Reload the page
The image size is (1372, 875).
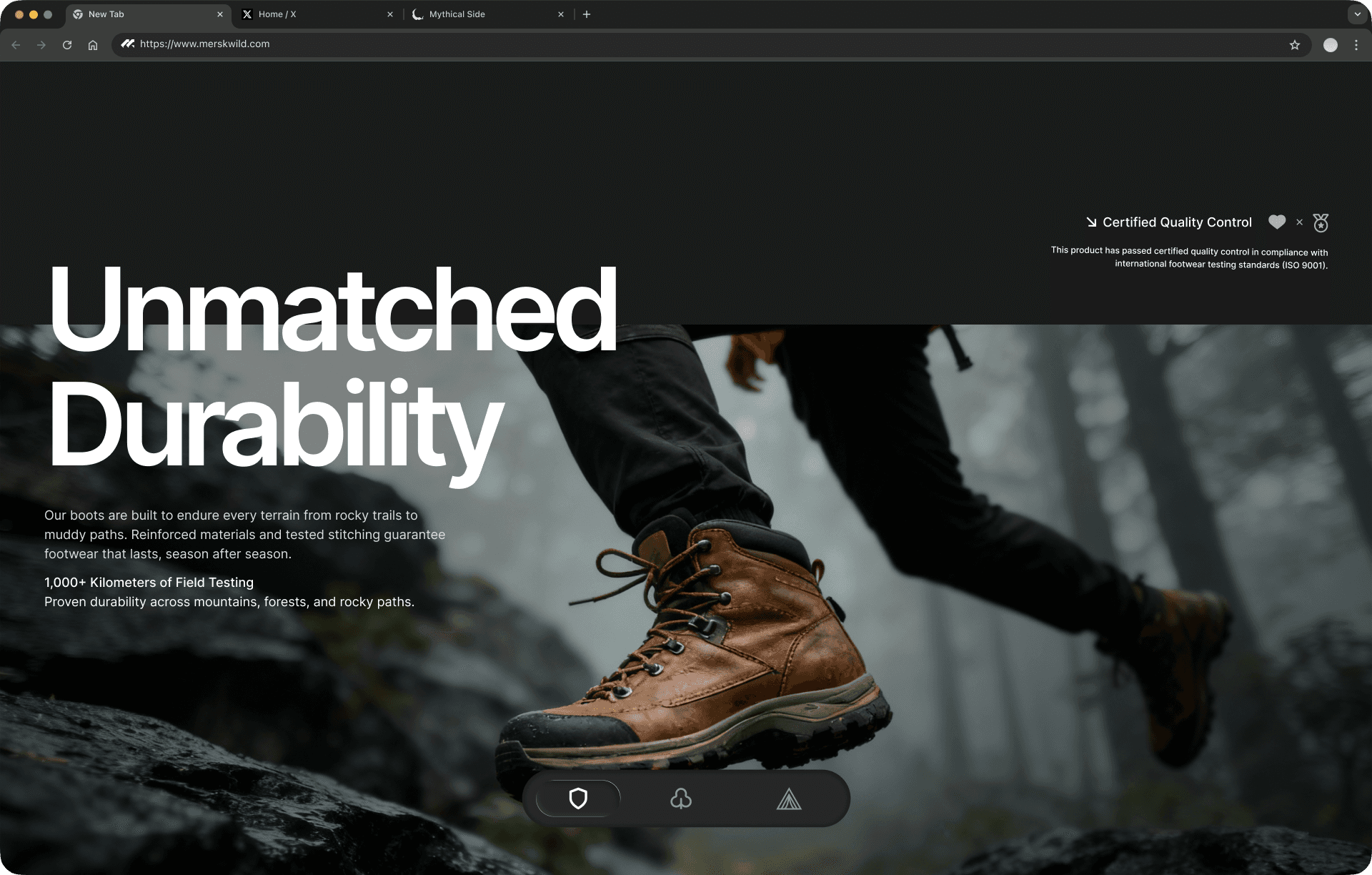point(67,45)
